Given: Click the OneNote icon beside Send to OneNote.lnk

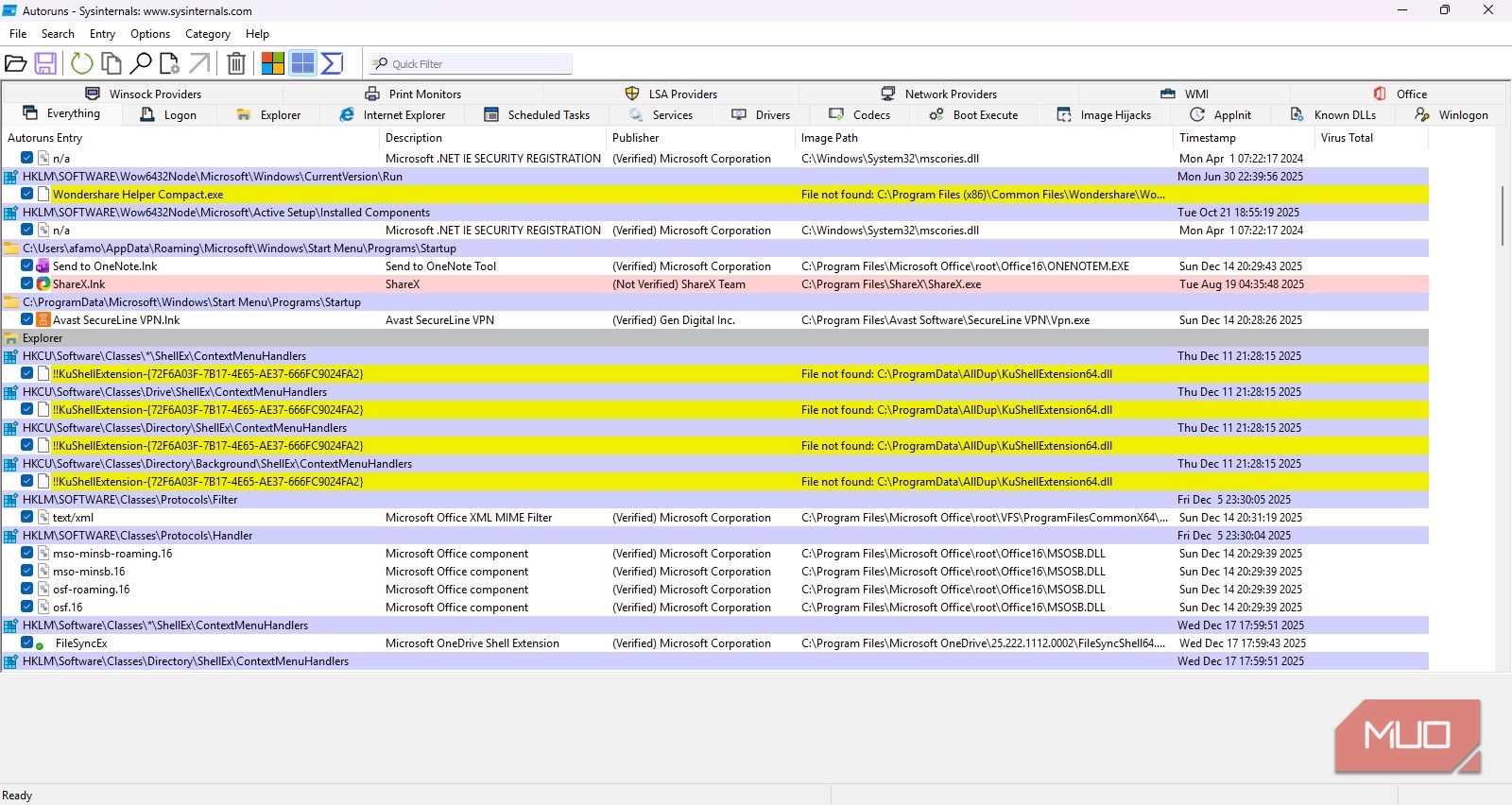Looking at the screenshot, I should coord(43,265).
